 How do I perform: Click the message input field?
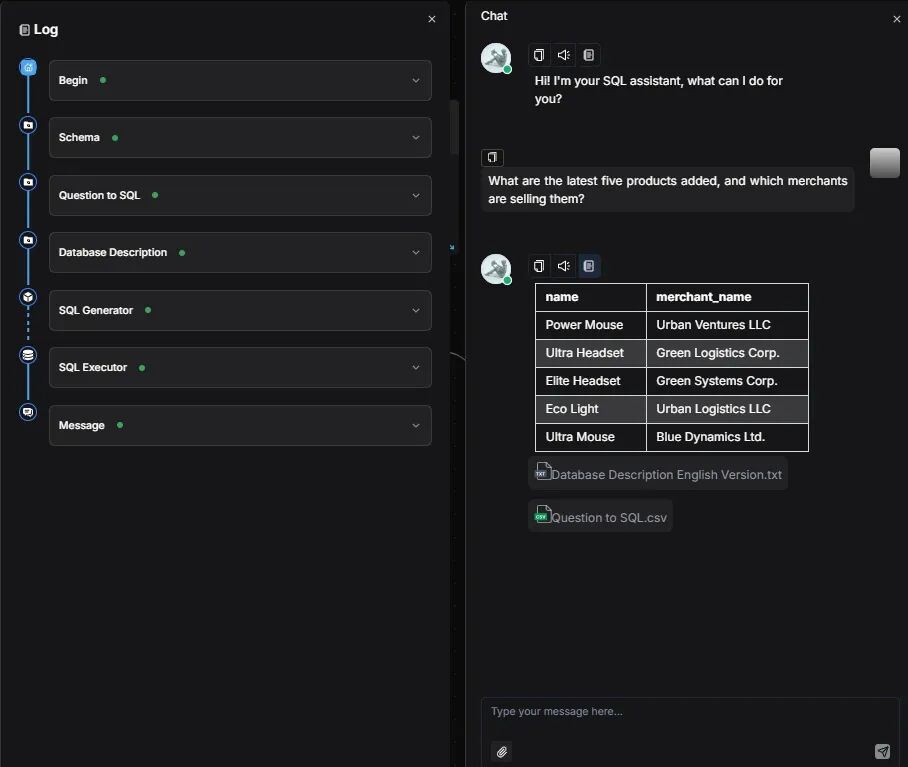coord(650,711)
